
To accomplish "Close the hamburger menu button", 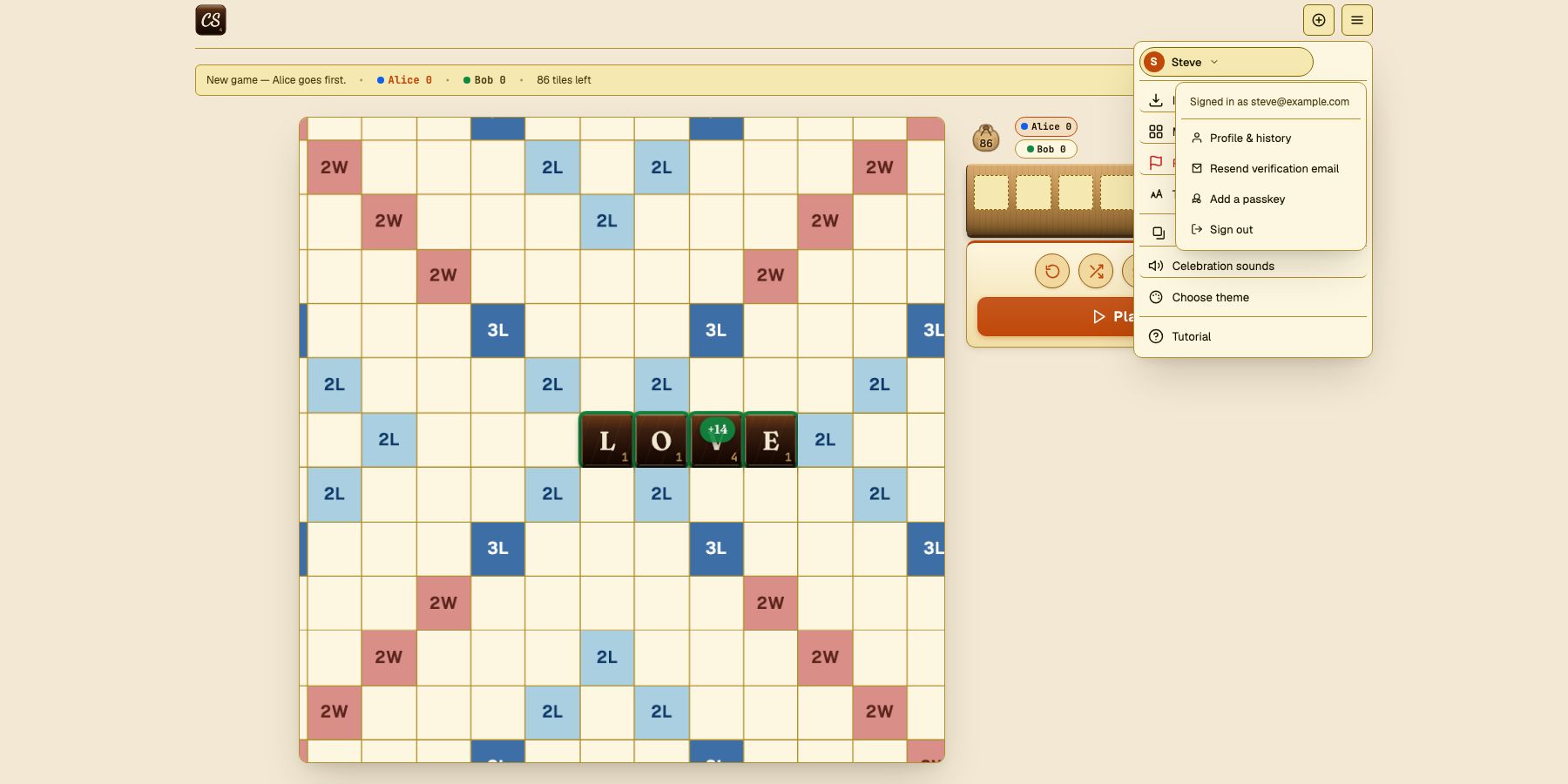I will (x=1357, y=20).
